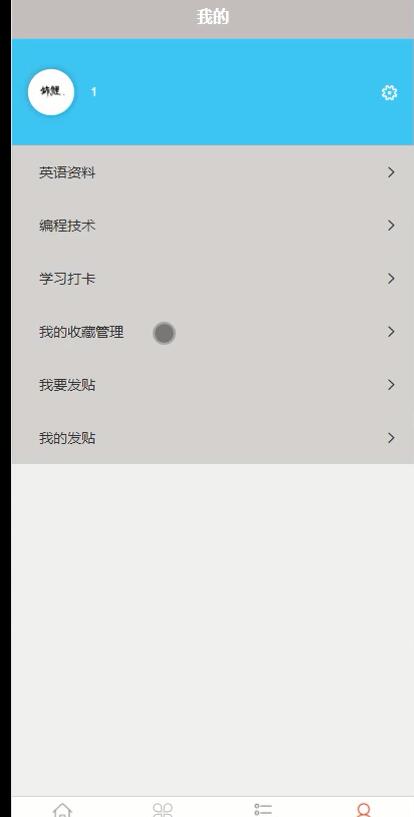The height and width of the screenshot is (817, 414).
Task: Click the chevron beside 我的发贴
Action: [391, 438]
